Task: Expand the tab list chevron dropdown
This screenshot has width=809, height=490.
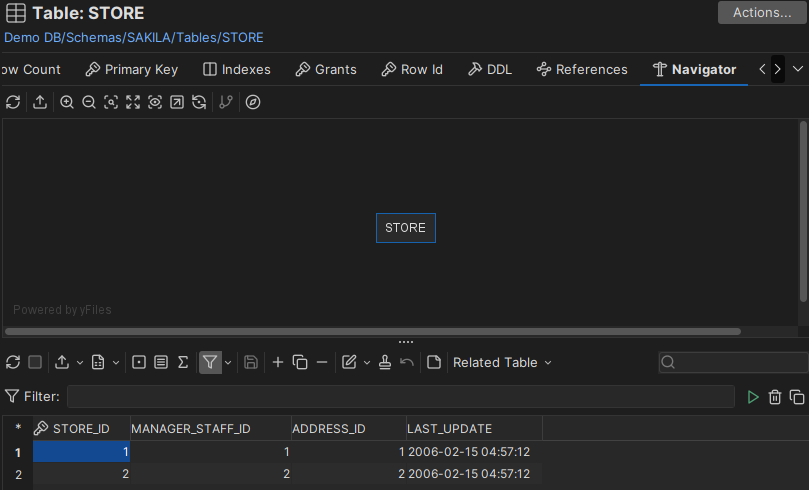Action: 798,69
